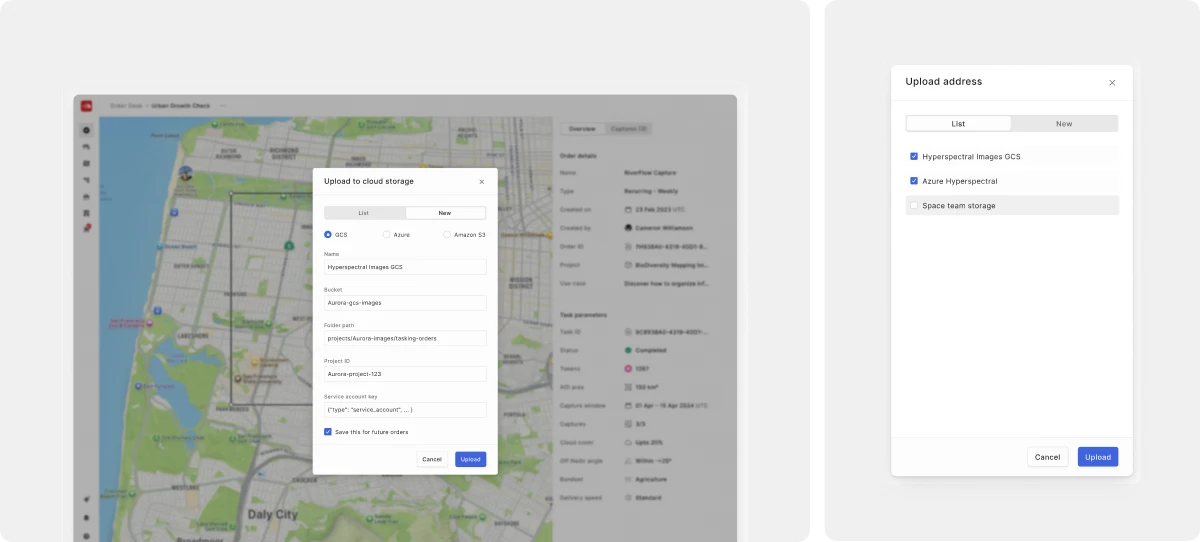Viewport: 1200px width, 542px height.
Task: Switch to New tab in cloud storage dialog
Action: pos(445,213)
